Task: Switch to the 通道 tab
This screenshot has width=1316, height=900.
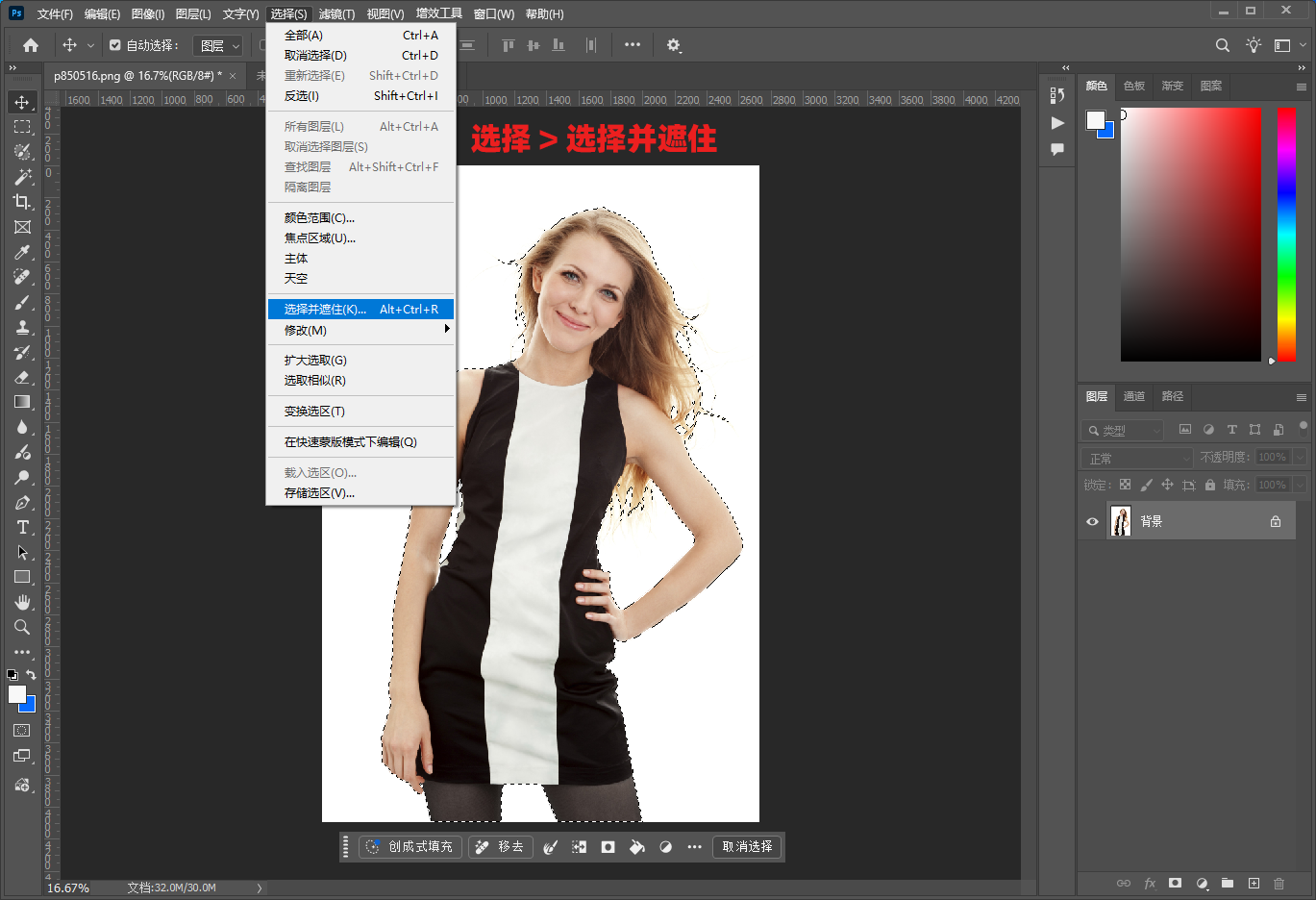Action: coord(1134,396)
